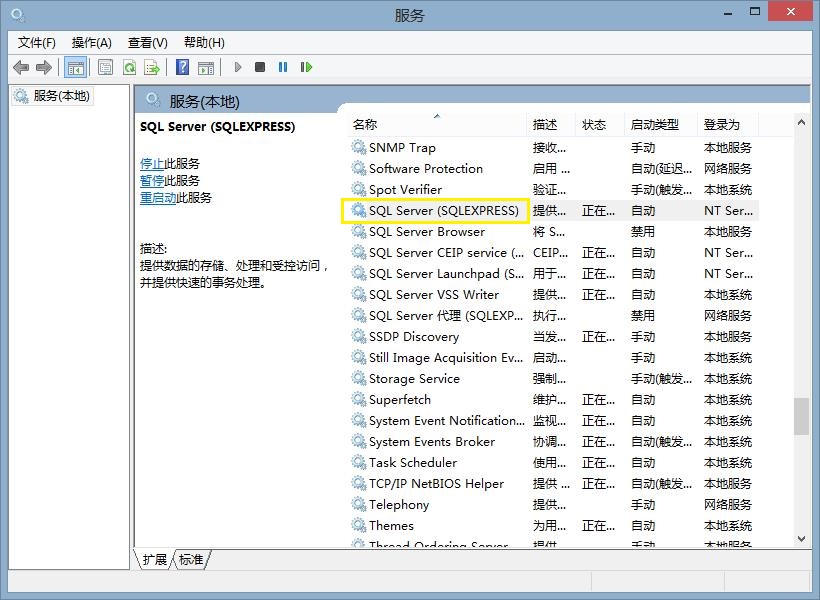Select the Telephony service
Screen dimensions: 820x600
[x=554, y=505]
